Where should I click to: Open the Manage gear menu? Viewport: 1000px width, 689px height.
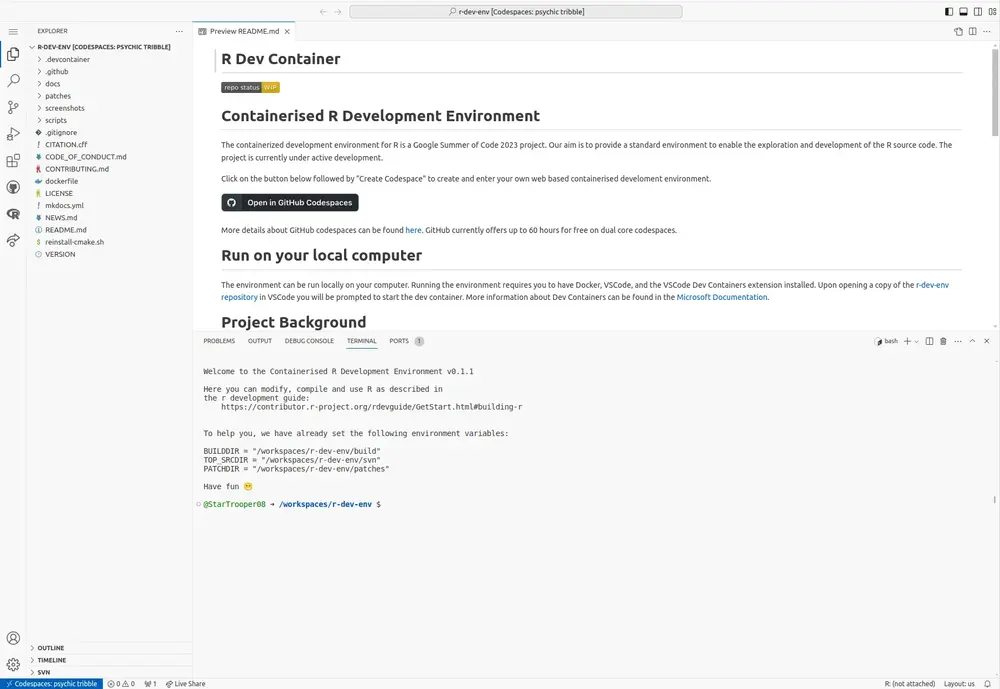coord(12,664)
